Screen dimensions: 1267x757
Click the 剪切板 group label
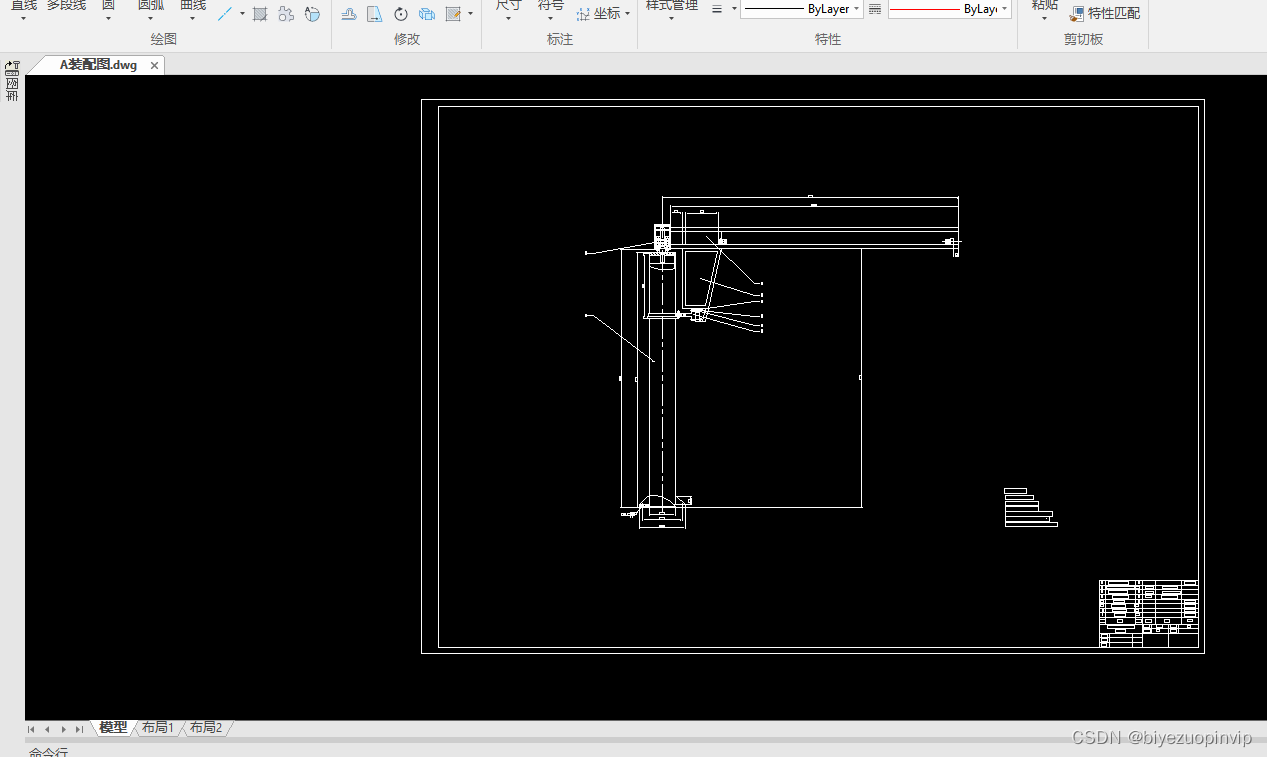click(x=1083, y=39)
